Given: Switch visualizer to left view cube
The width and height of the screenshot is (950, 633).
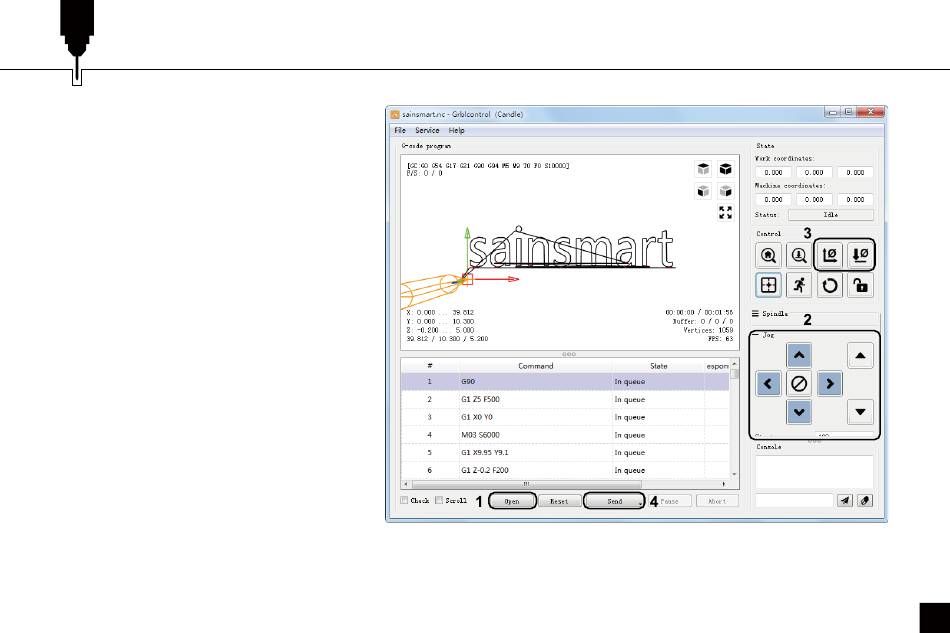Looking at the screenshot, I should tap(726, 191).
